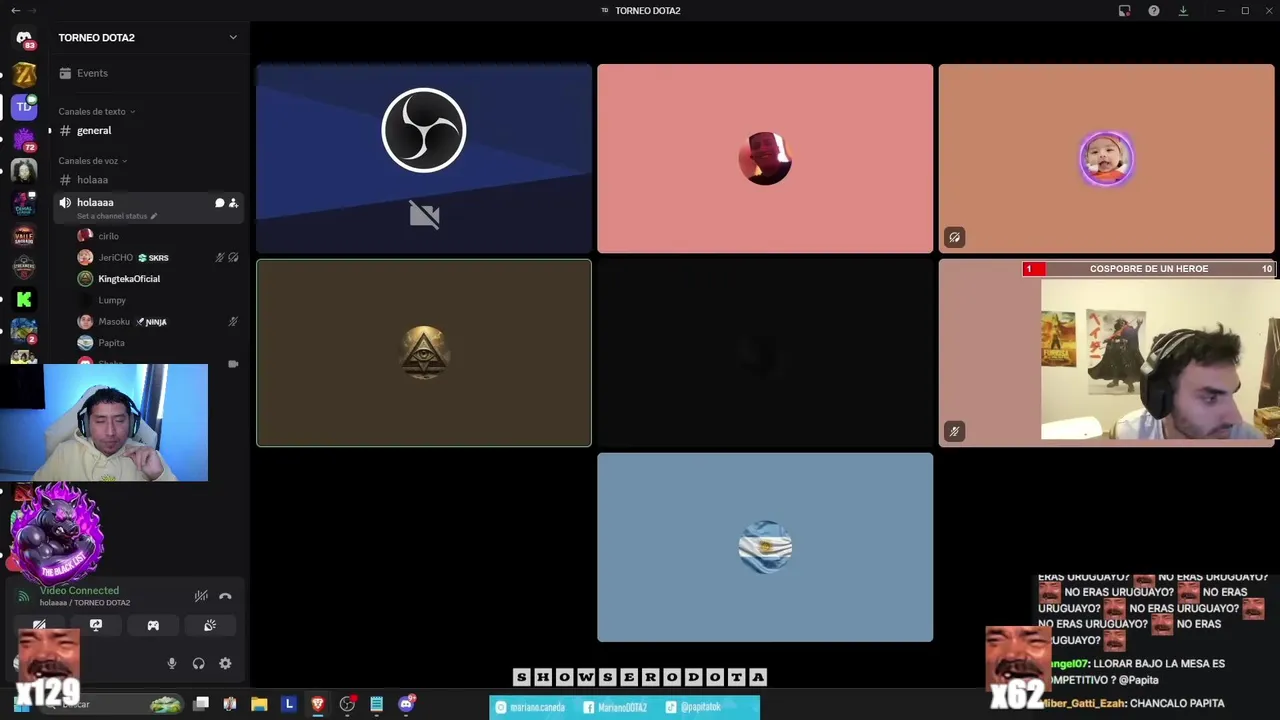The height and width of the screenshot is (720, 1280).
Task: Deafen headphones in user panel
Action: point(198,663)
